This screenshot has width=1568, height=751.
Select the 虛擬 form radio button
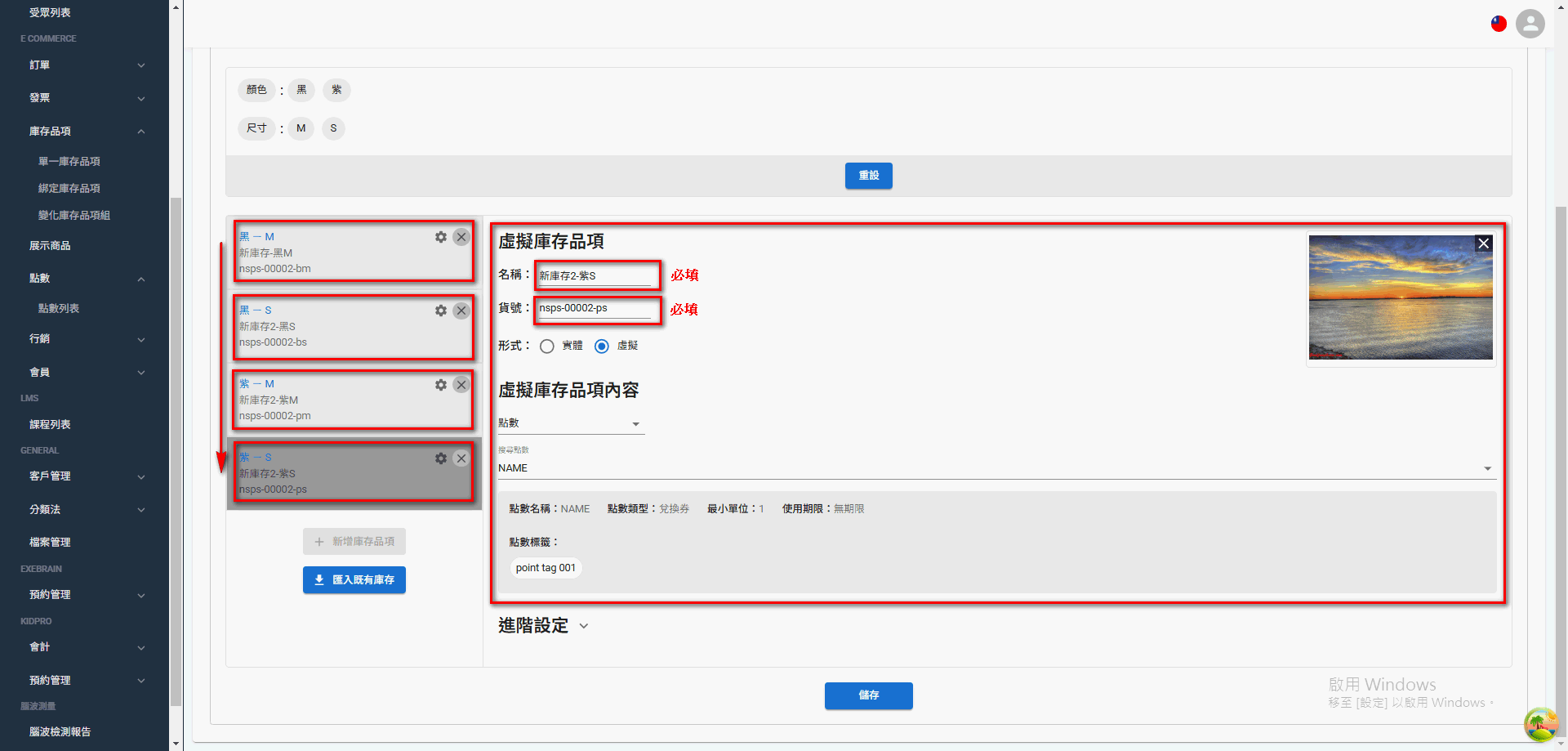602,346
